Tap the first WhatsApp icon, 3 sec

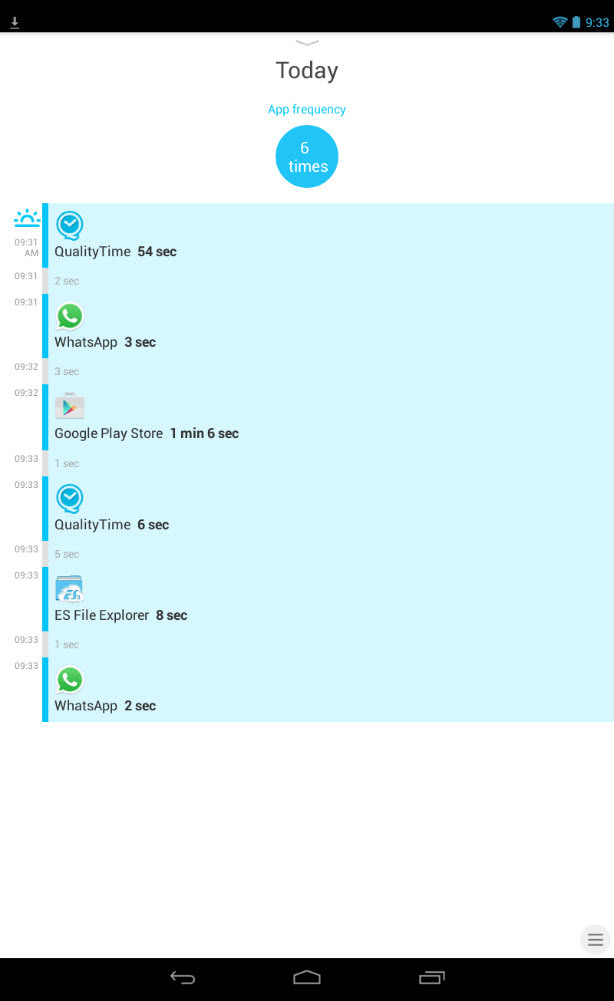click(70, 316)
